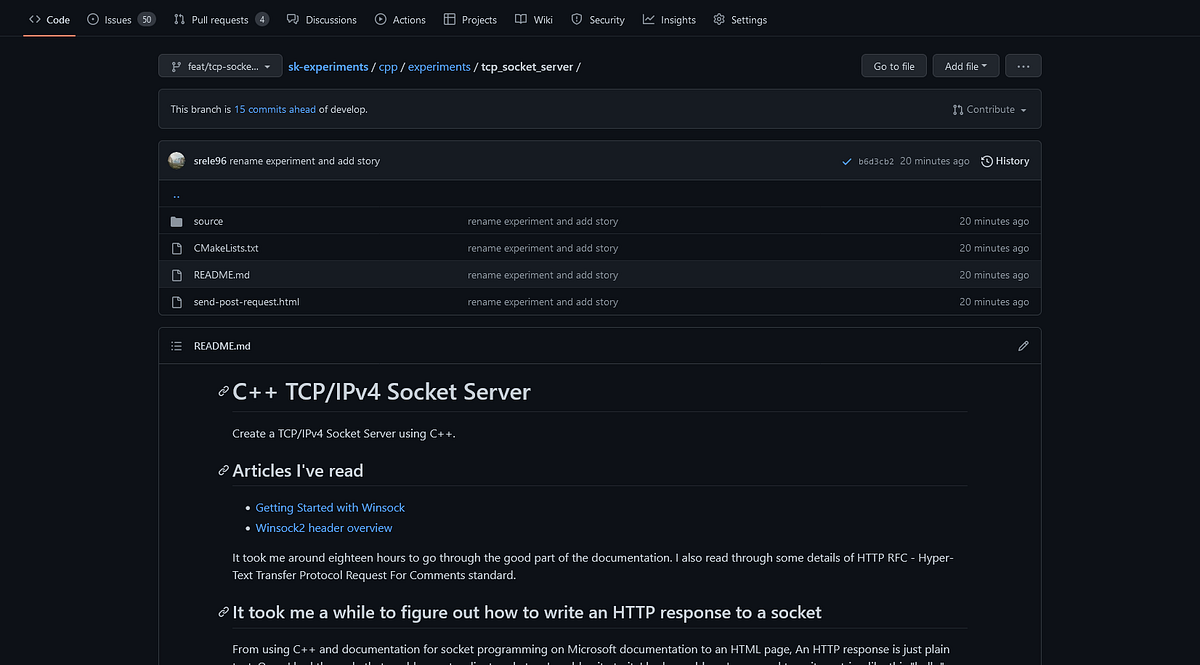Open the Actions workflows icon
1200x665 pixels.
[381, 19]
